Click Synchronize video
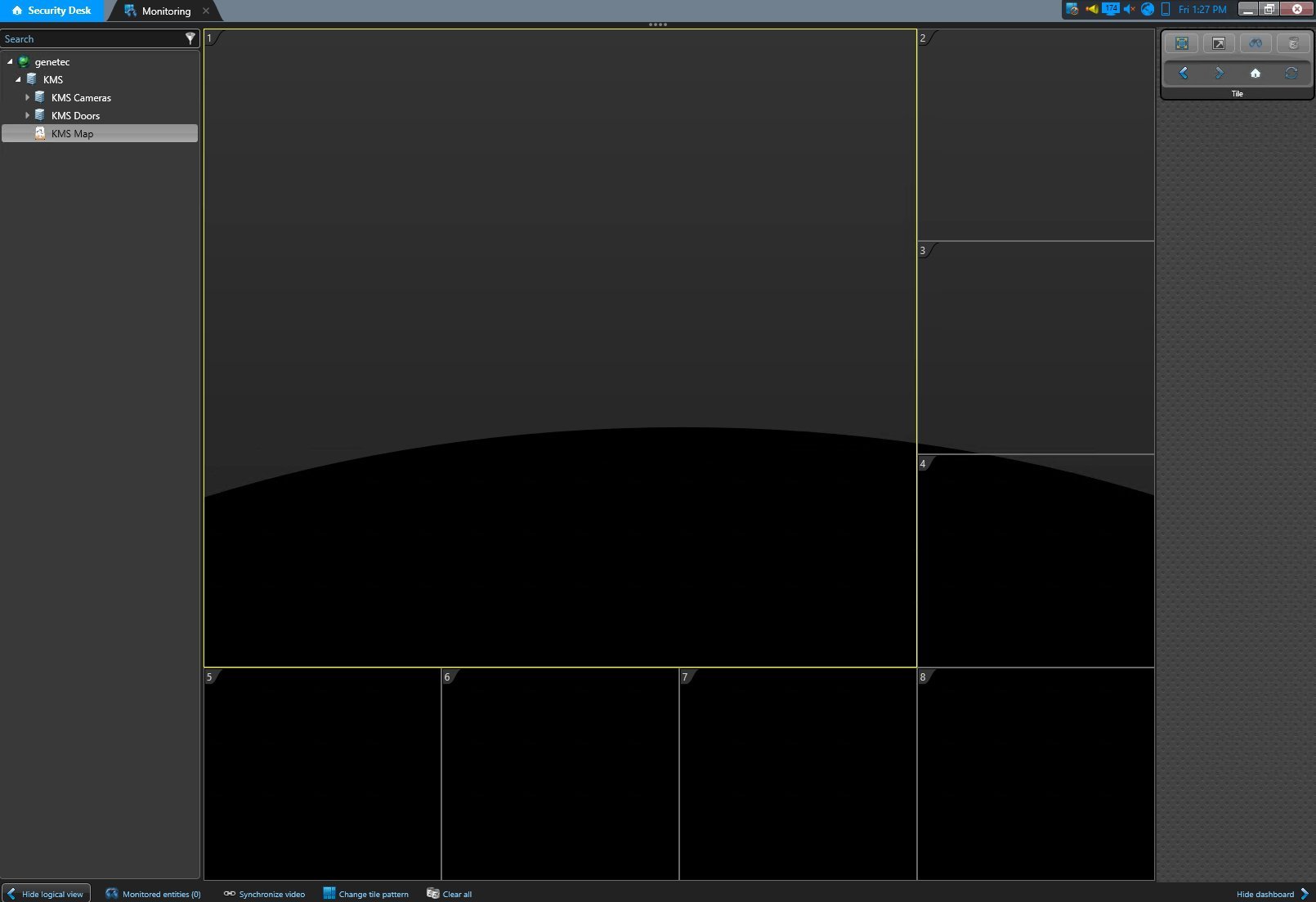Viewport: 1316px width, 902px height. [264, 894]
